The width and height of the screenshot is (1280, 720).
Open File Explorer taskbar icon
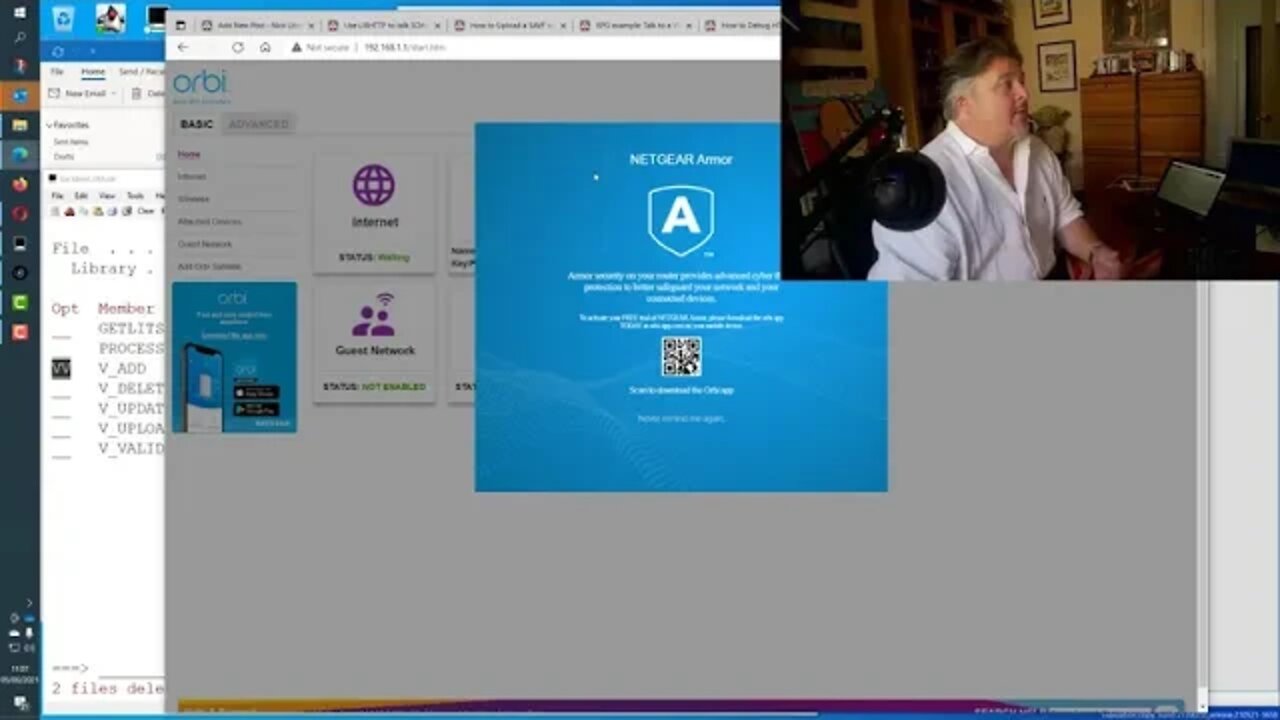(x=19, y=125)
